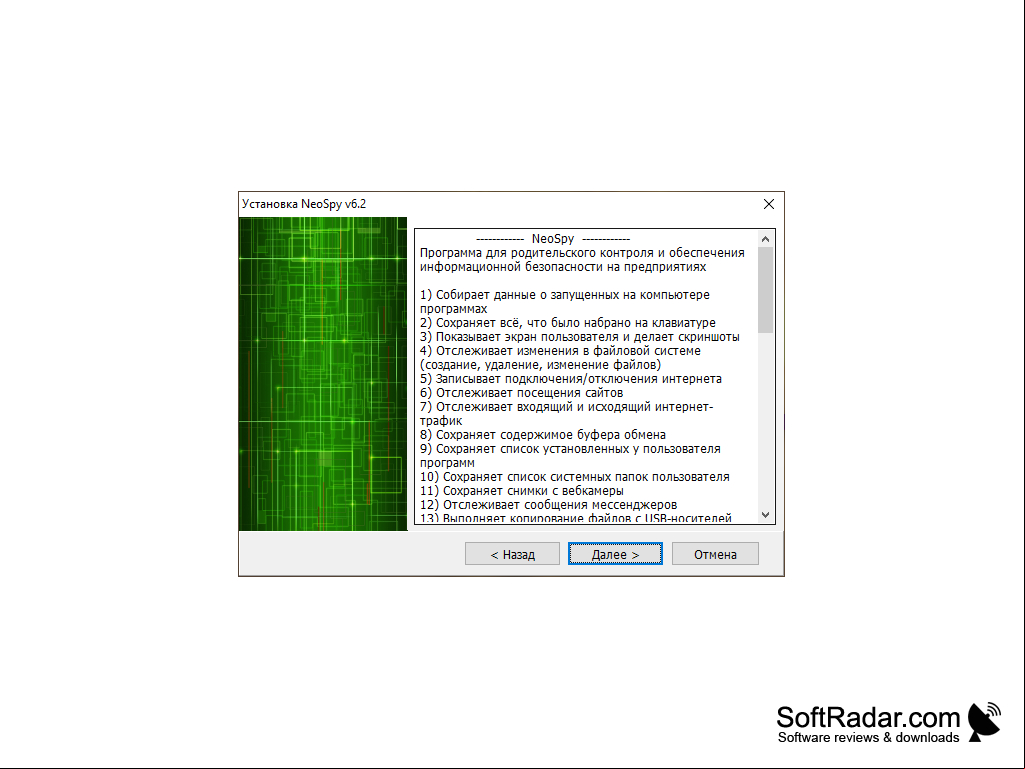1025x769 pixels.
Task: Click the line '6) Отслеживает посещения сайтов'
Action: pyautogui.click(x=521, y=393)
